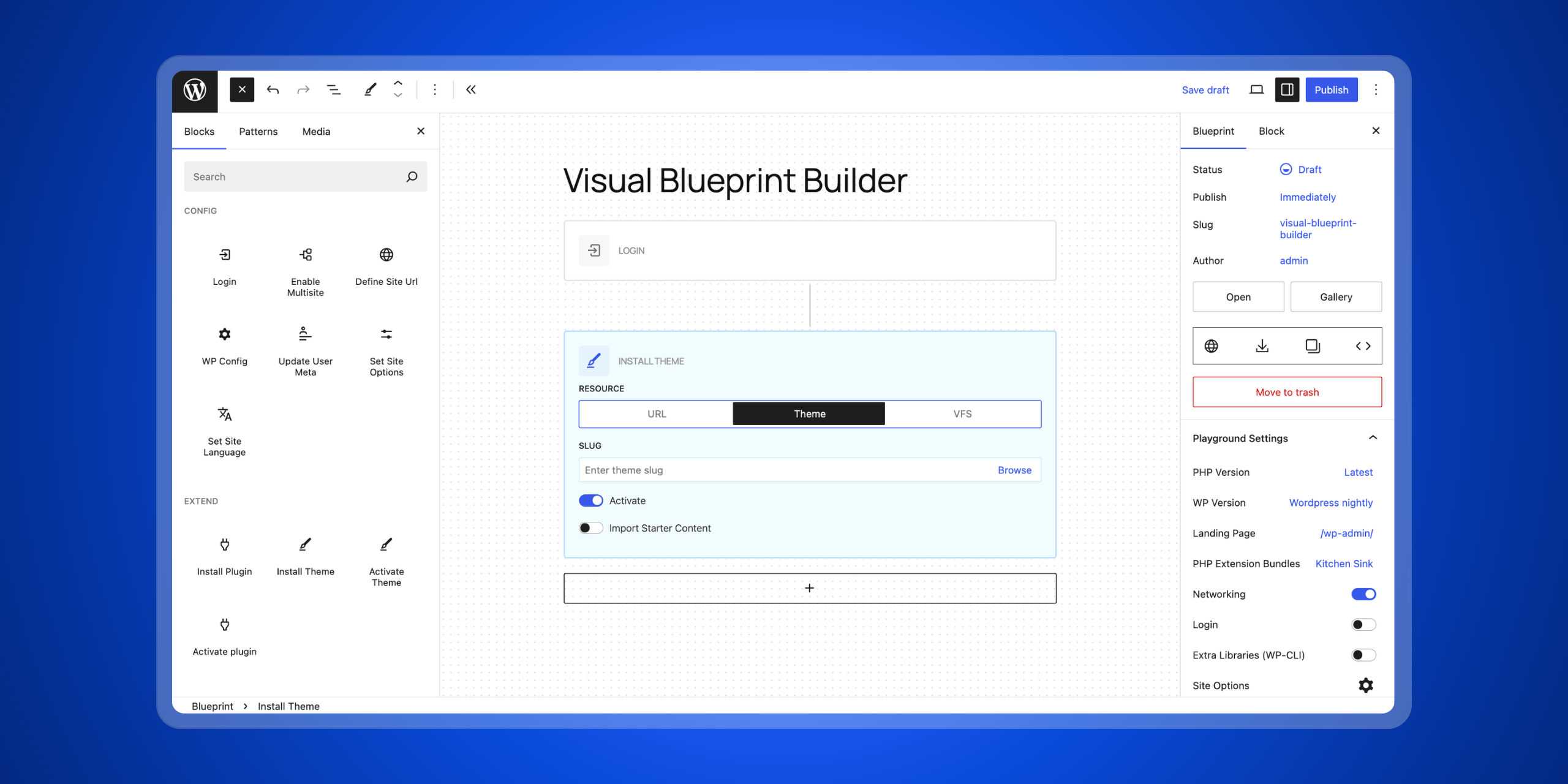Open block options three-dot menu

(x=435, y=90)
